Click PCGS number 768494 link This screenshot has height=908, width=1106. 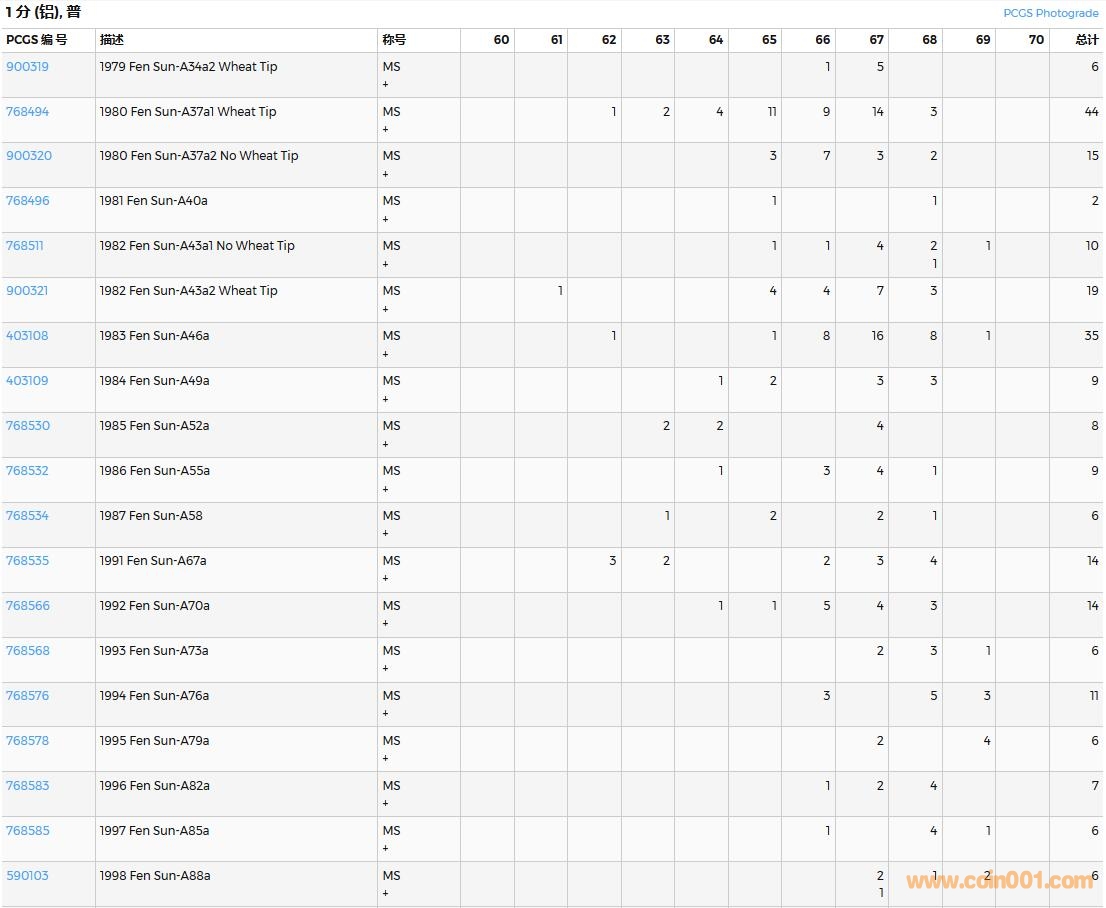coord(27,112)
